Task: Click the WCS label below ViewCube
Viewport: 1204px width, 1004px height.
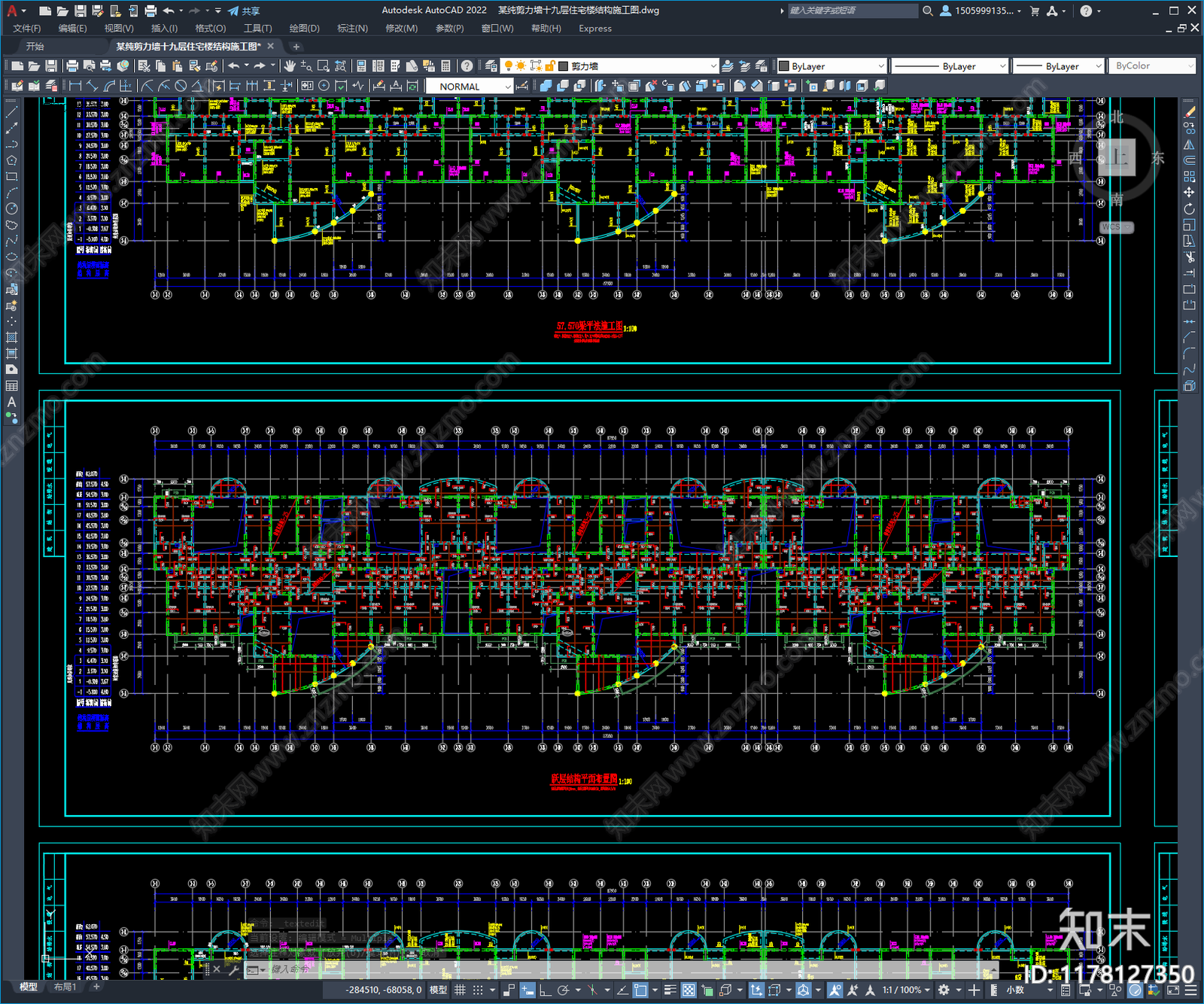Action: 1117,227
